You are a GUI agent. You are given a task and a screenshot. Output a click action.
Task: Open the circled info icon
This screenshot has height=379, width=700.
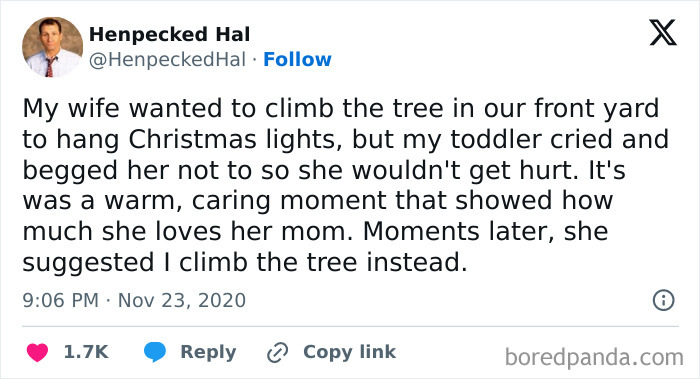[x=663, y=300]
